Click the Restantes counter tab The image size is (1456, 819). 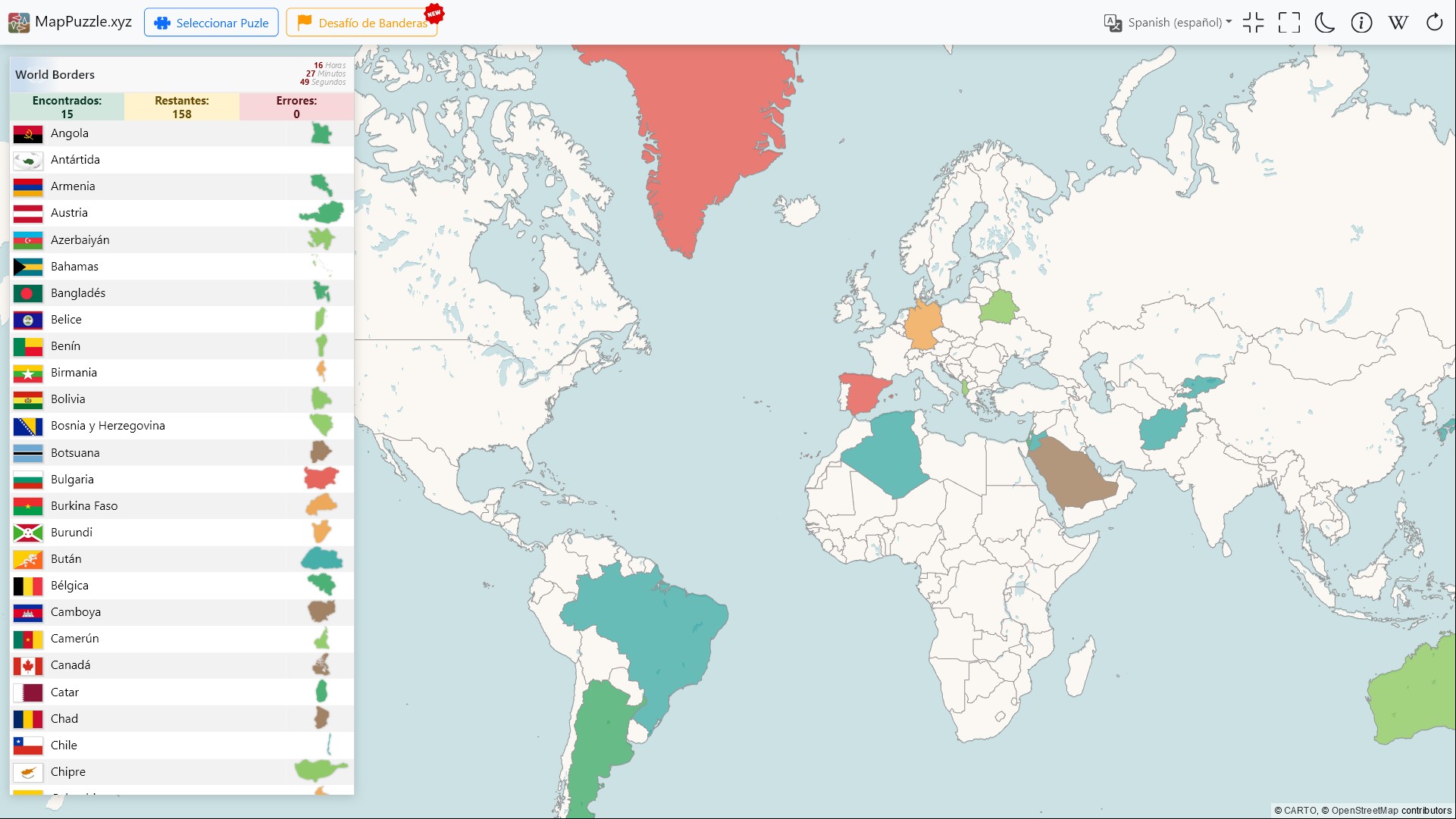click(x=182, y=107)
